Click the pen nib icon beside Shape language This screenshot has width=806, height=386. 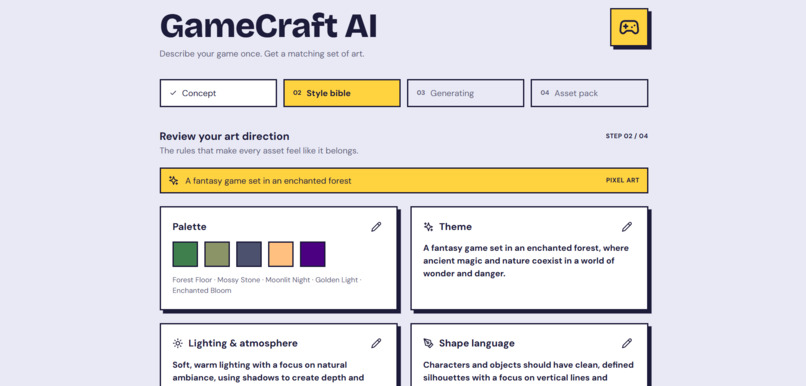click(428, 343)
